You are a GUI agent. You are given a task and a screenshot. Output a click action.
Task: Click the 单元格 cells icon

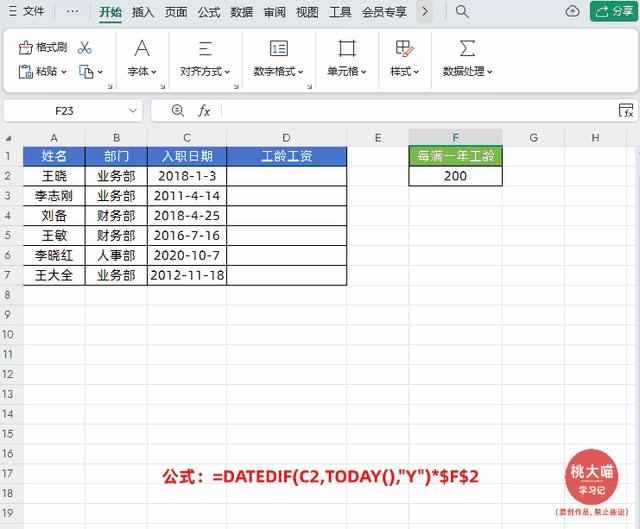(347, 48)
